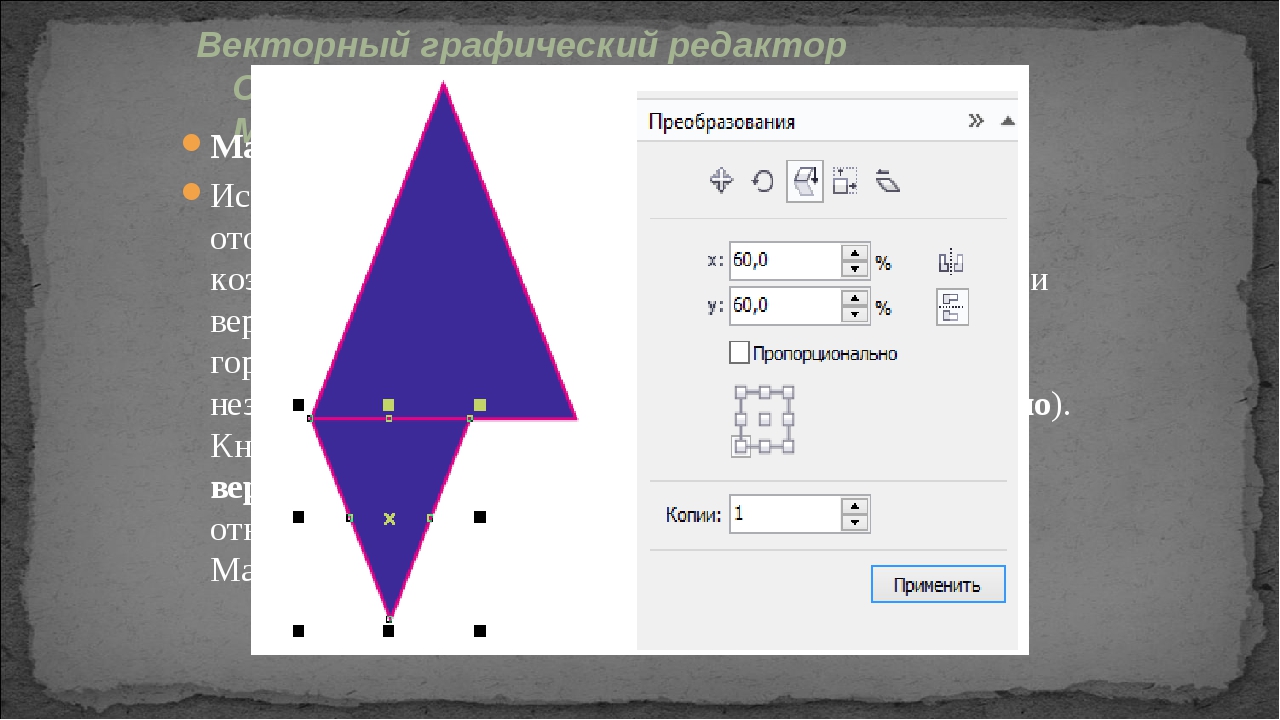The height and width of the screenshot is (720, 1280).
Task: Increase the y scale percentage
Action: coord(854,298)
